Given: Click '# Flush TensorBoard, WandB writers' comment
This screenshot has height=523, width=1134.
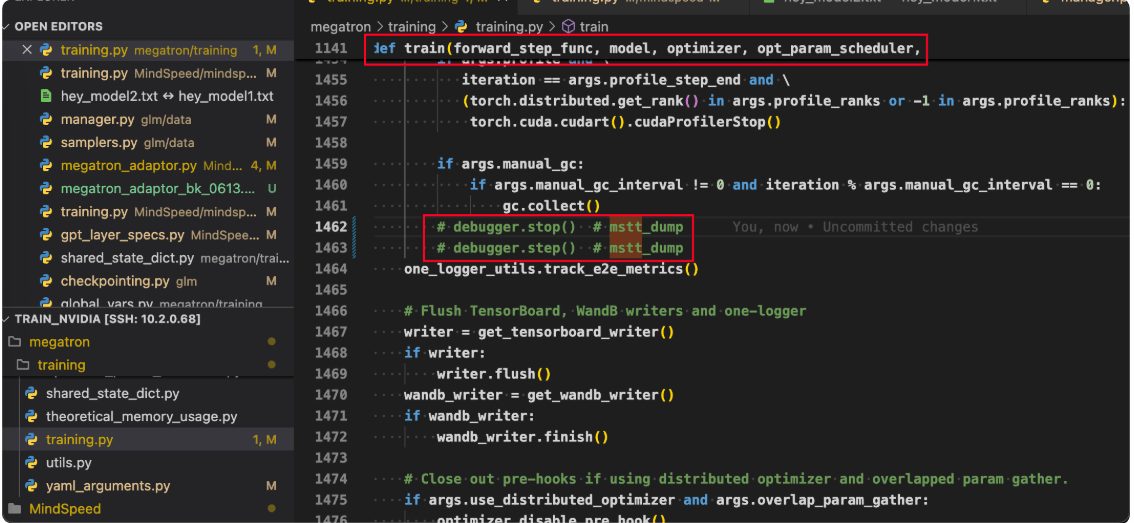Looking at the screenshot, I should click(x=605, y=311).
